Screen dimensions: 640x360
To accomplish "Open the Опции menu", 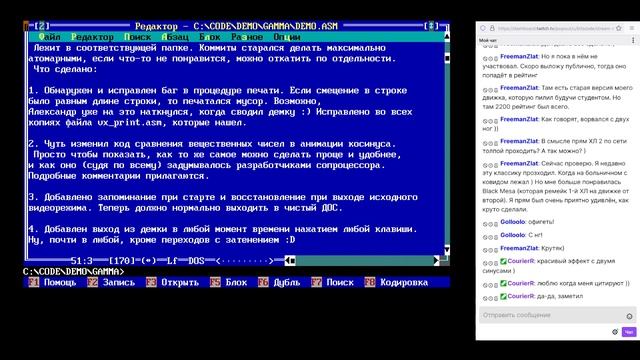I will (x=287, y=37).
